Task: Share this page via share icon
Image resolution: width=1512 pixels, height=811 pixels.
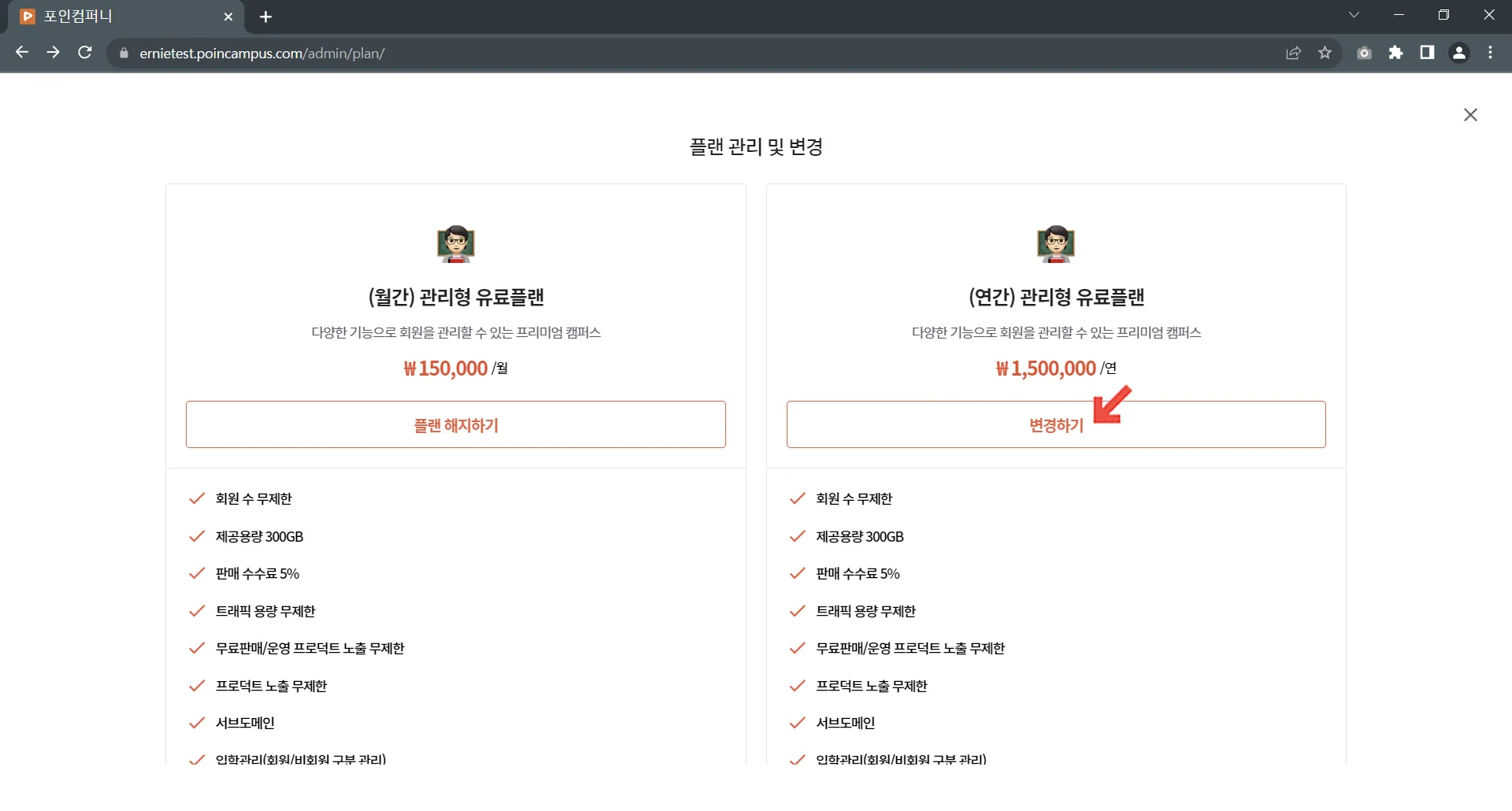Action: tap(1293, 53)
